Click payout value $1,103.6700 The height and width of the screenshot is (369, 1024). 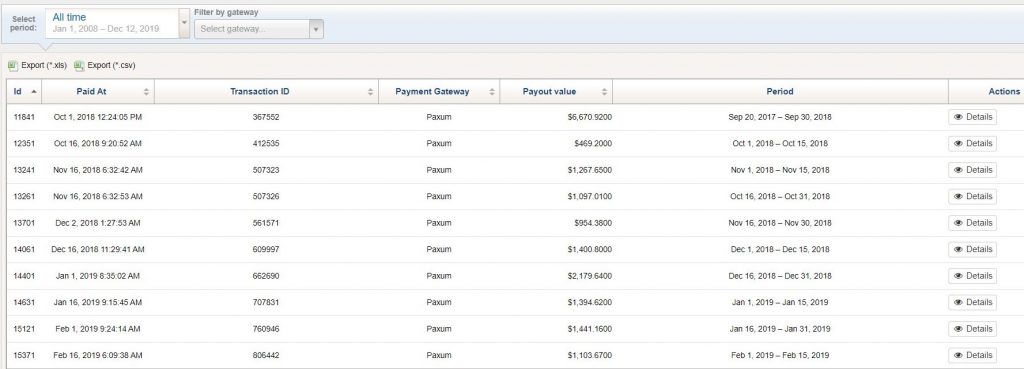[590, 355]
